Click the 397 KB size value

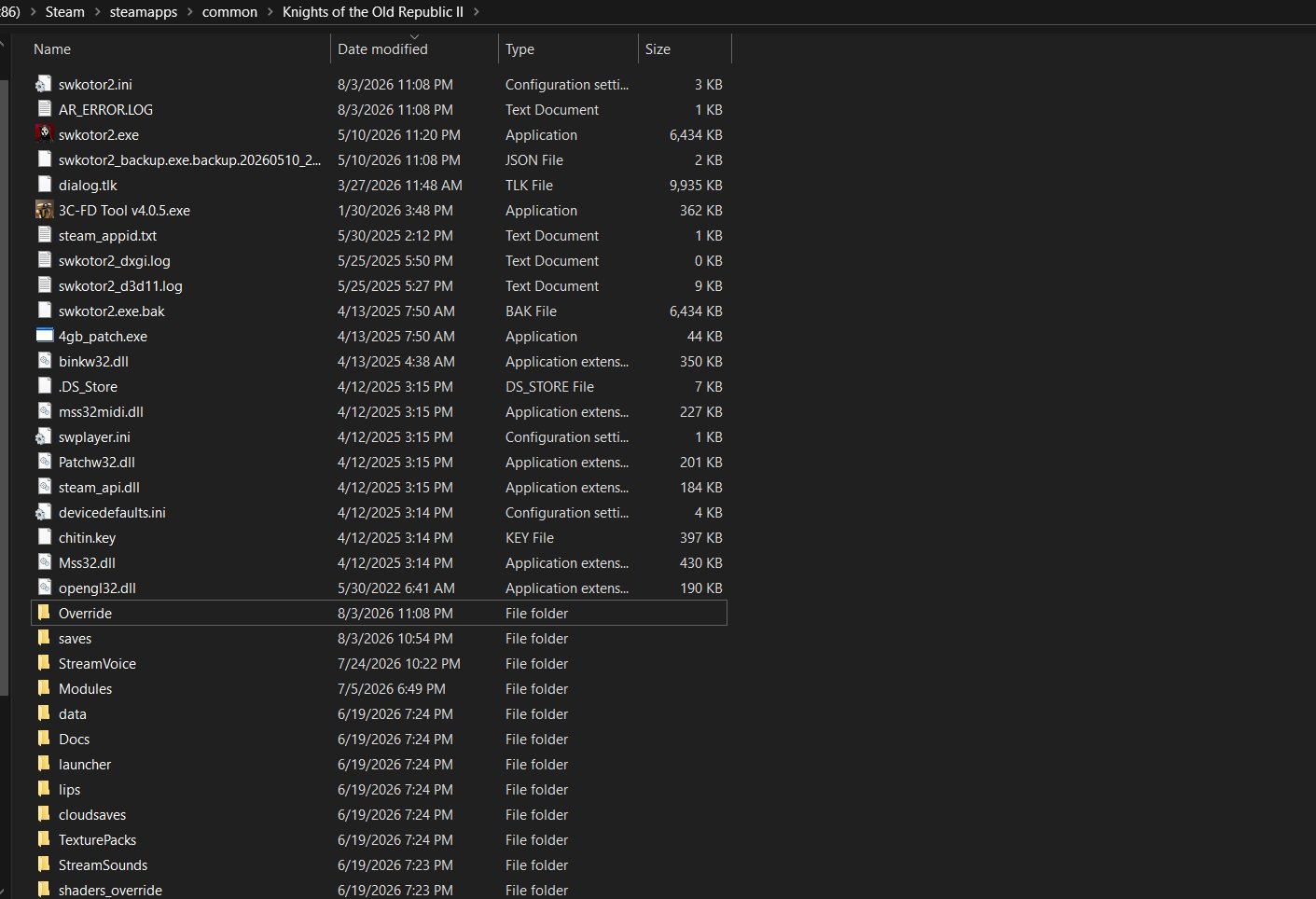(701, 537)
